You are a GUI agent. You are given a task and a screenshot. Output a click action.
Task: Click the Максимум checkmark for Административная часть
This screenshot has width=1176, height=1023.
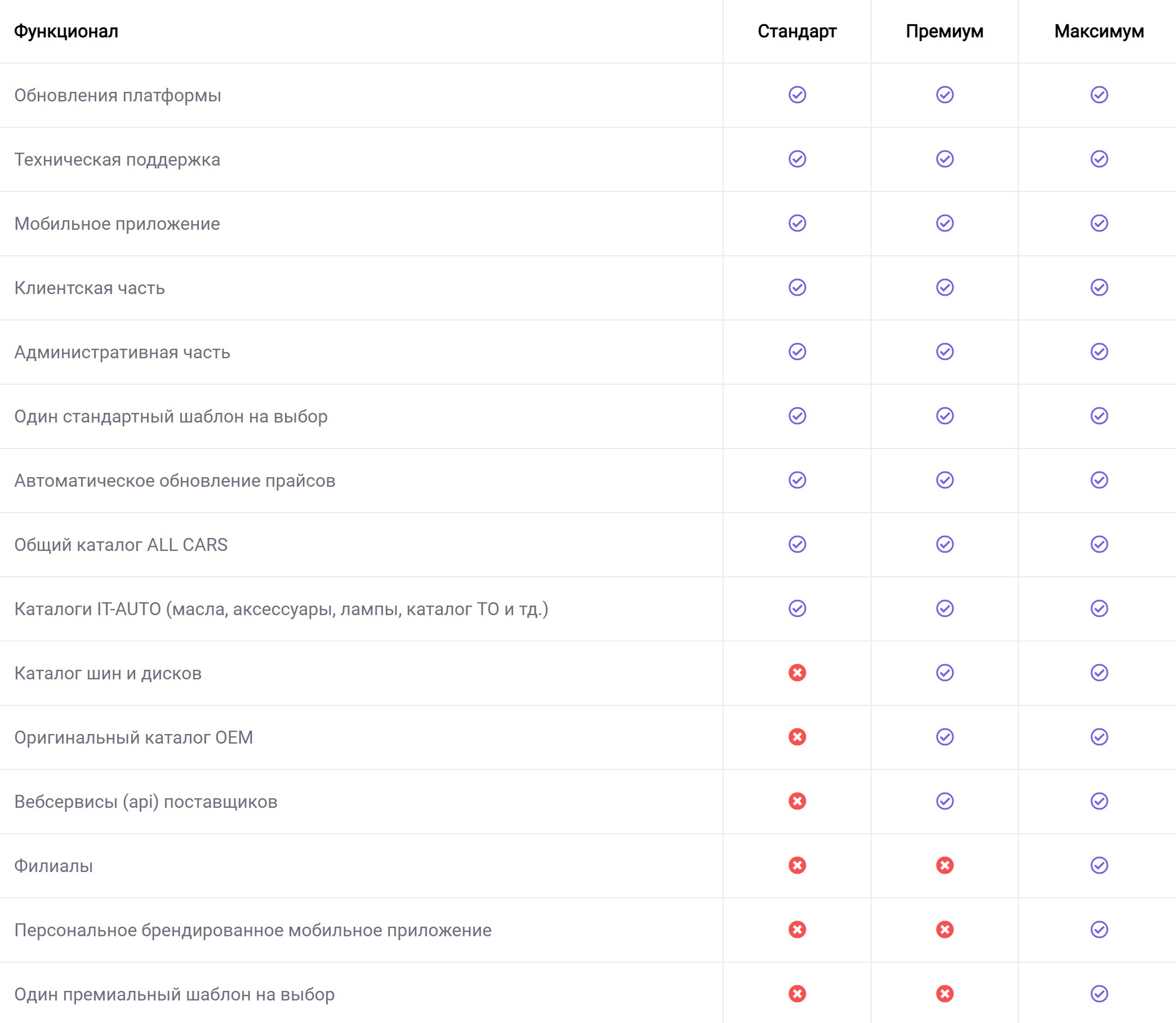tap(1099, 352)
